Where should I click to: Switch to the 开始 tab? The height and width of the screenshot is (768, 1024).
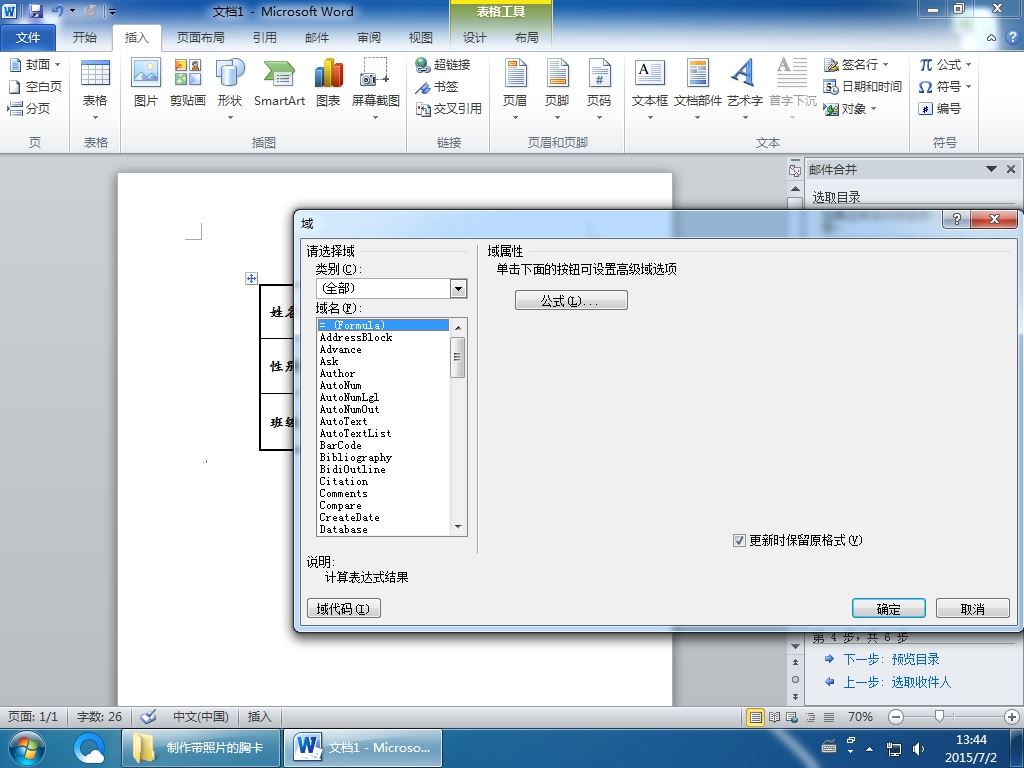(84, 38)
